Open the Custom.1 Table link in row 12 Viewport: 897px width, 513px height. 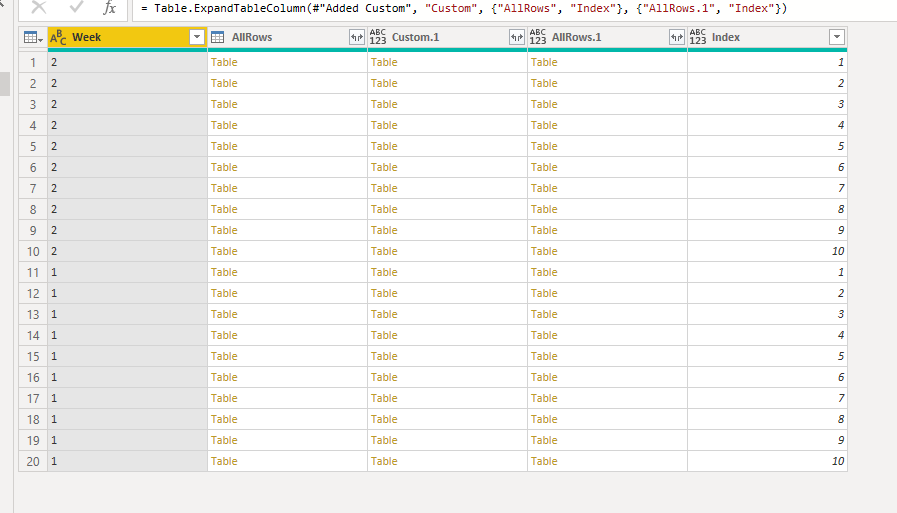click(384, 293)
